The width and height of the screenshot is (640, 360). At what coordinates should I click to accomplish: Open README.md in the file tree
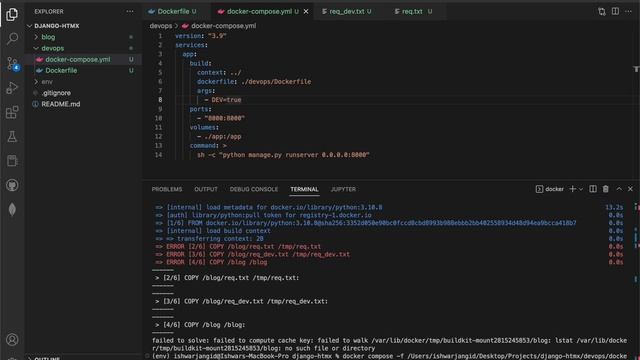click(x=60, y=104)
